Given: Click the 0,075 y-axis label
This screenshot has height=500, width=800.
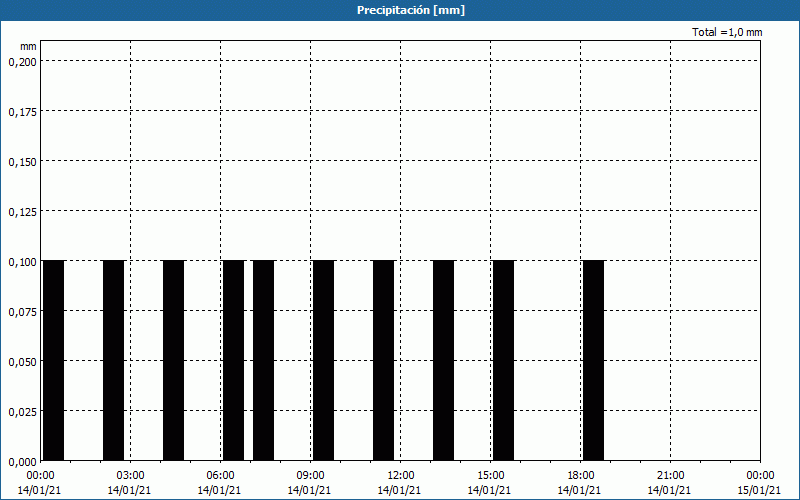Looking at the screenshot, I should pos(22,312).
